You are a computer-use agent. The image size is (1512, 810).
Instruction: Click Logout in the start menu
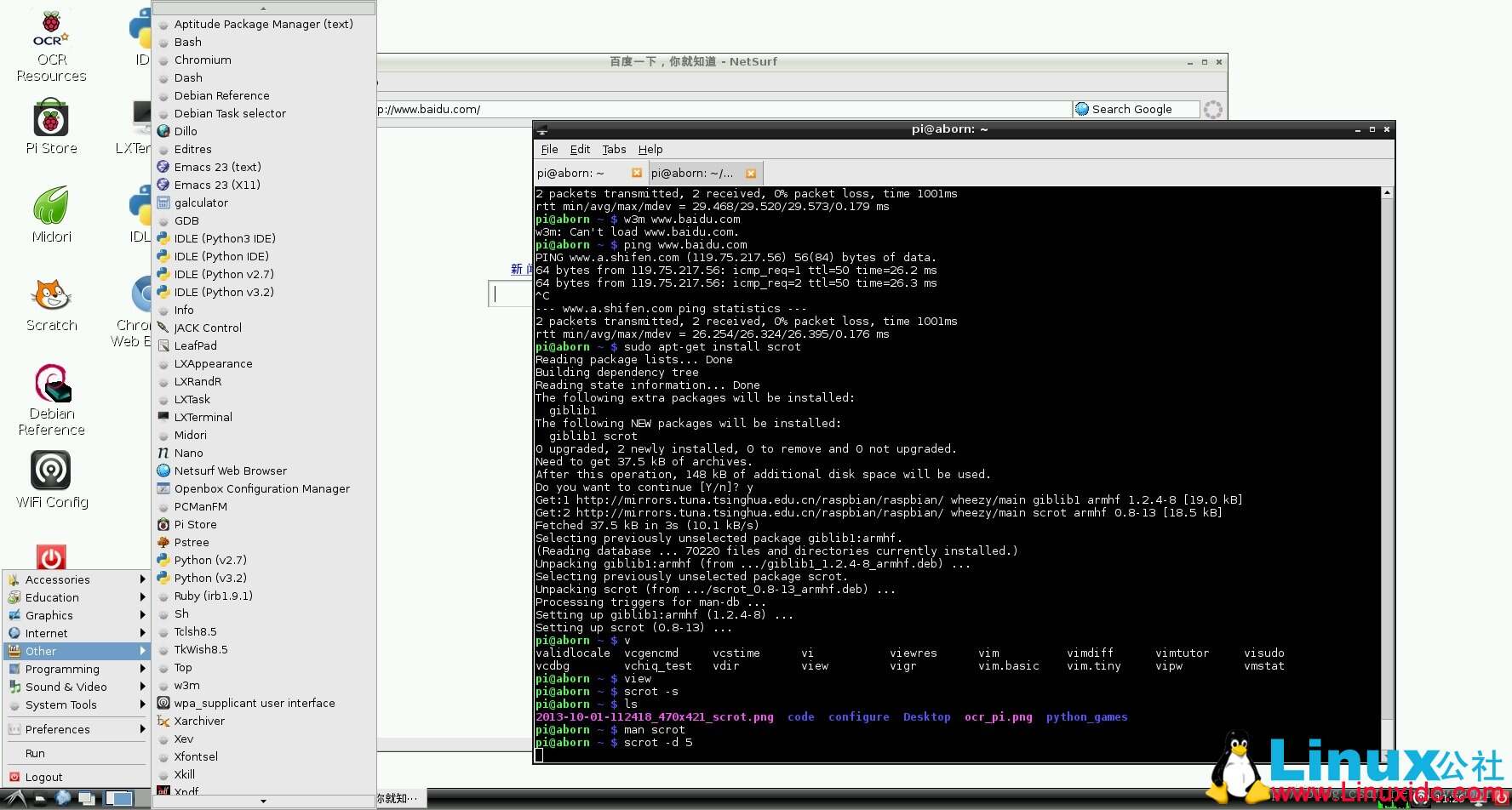pos(77,777)
